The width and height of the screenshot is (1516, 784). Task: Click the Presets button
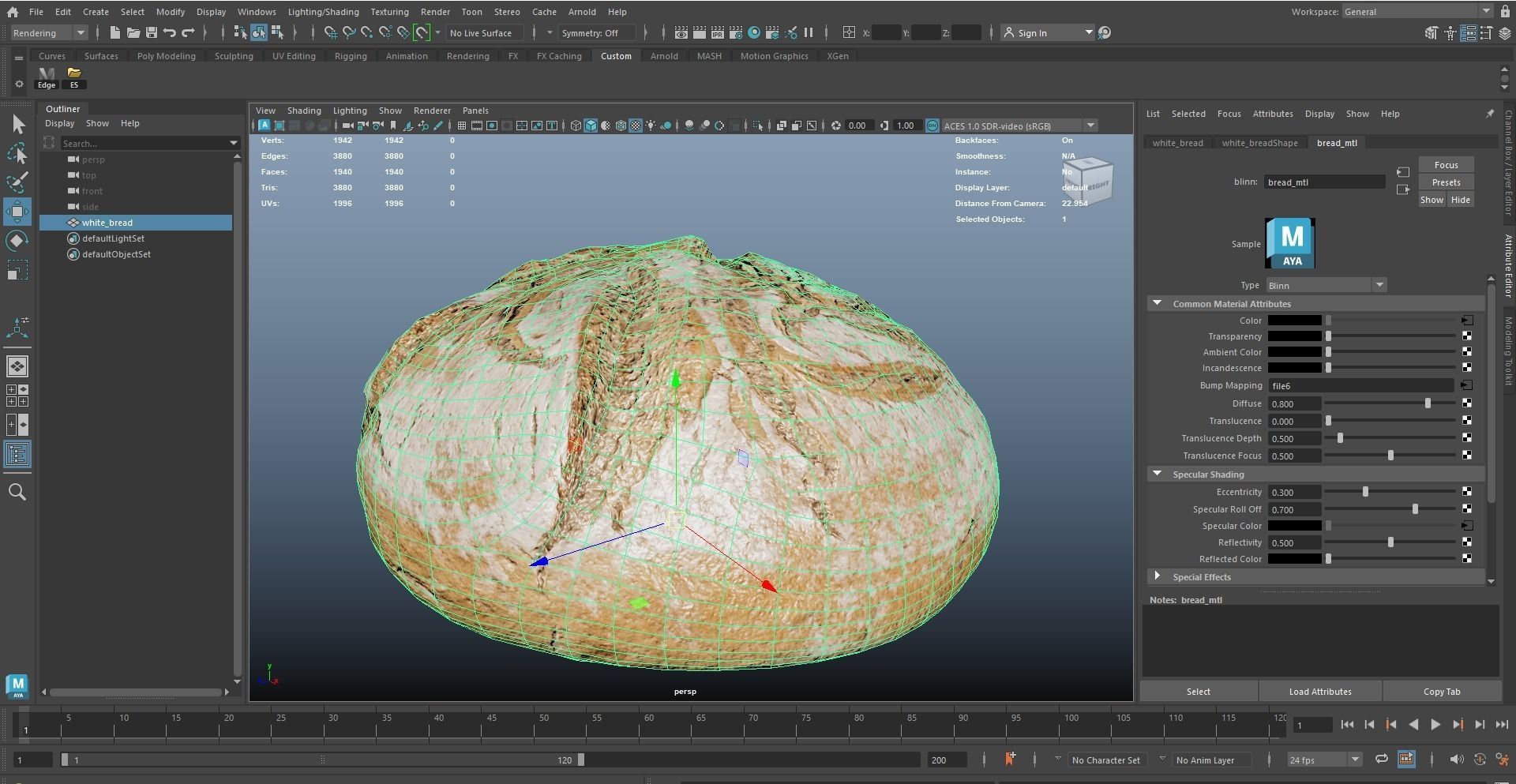click(1446, 182)
